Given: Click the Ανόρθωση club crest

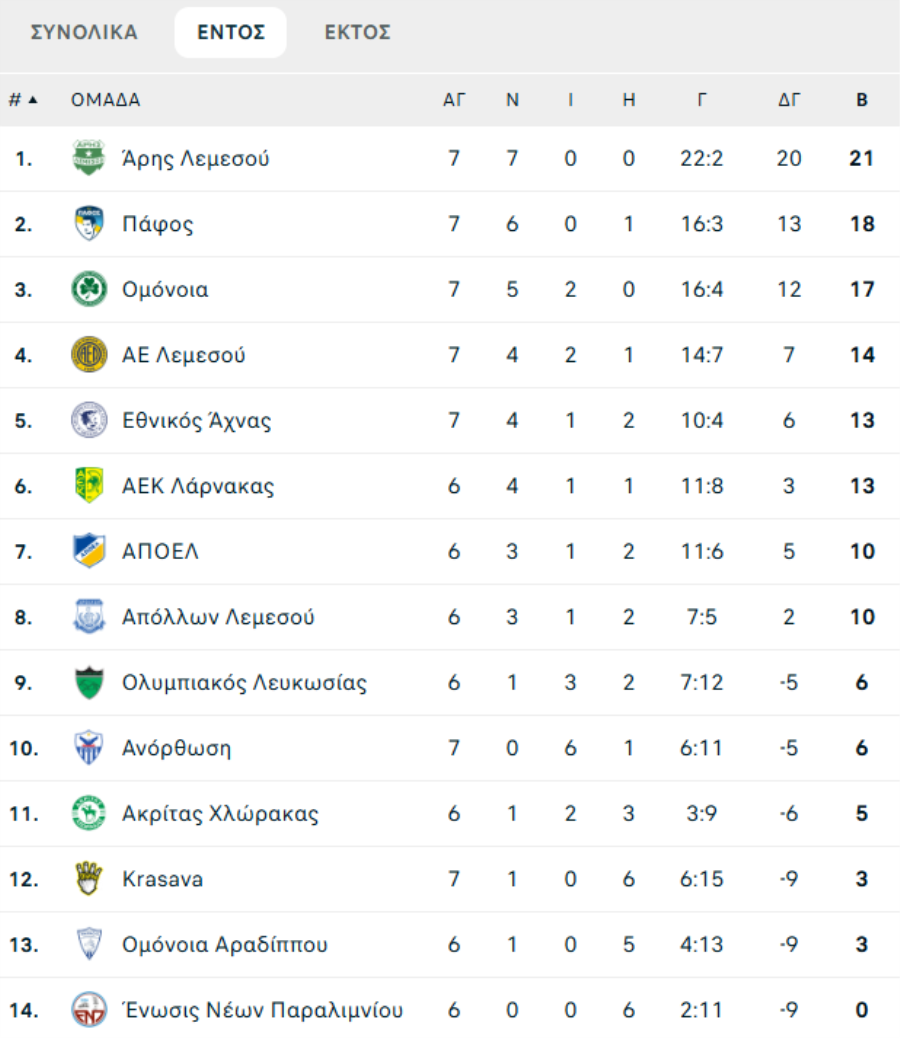Looking at the screenshot, I should coord(89,748).
